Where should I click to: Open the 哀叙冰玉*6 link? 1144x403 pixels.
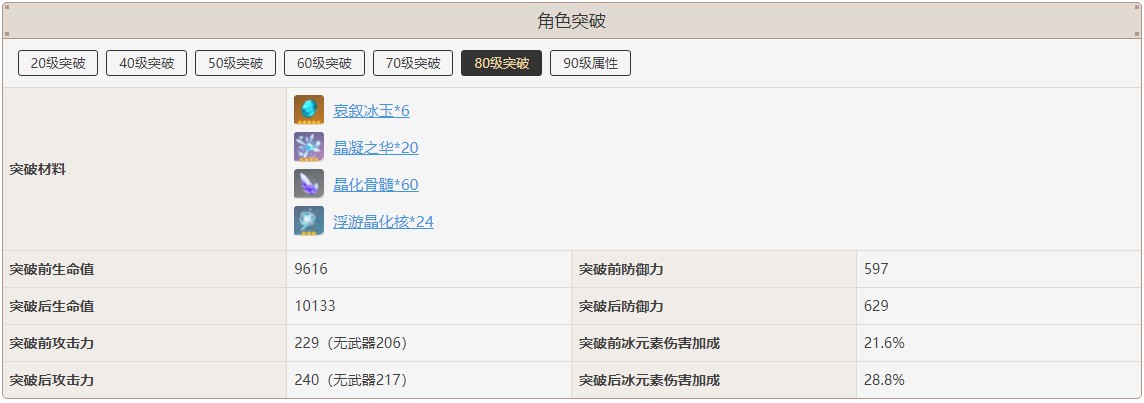tap(371, 111)
